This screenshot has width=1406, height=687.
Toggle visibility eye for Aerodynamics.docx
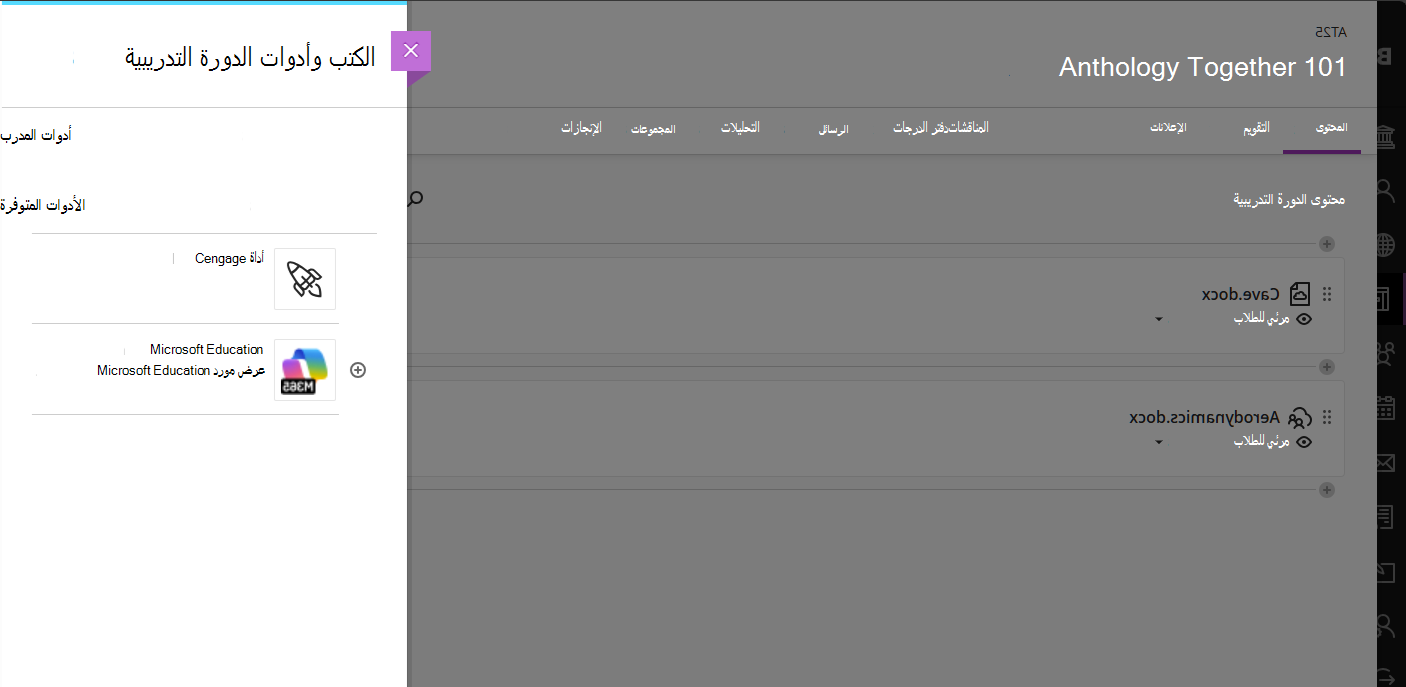coord(1304,442)
